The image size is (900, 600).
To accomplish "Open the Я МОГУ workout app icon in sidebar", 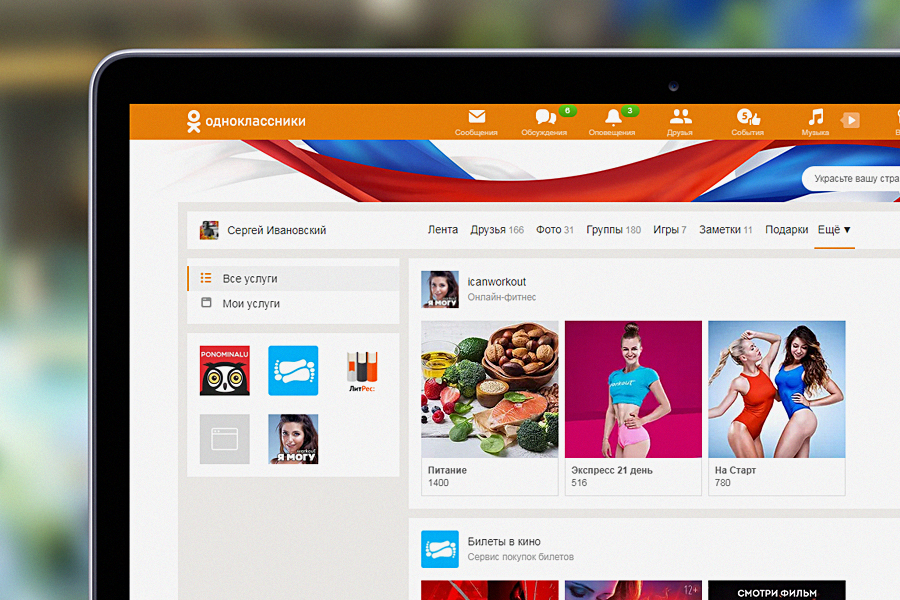I will [x=293, y=439].
